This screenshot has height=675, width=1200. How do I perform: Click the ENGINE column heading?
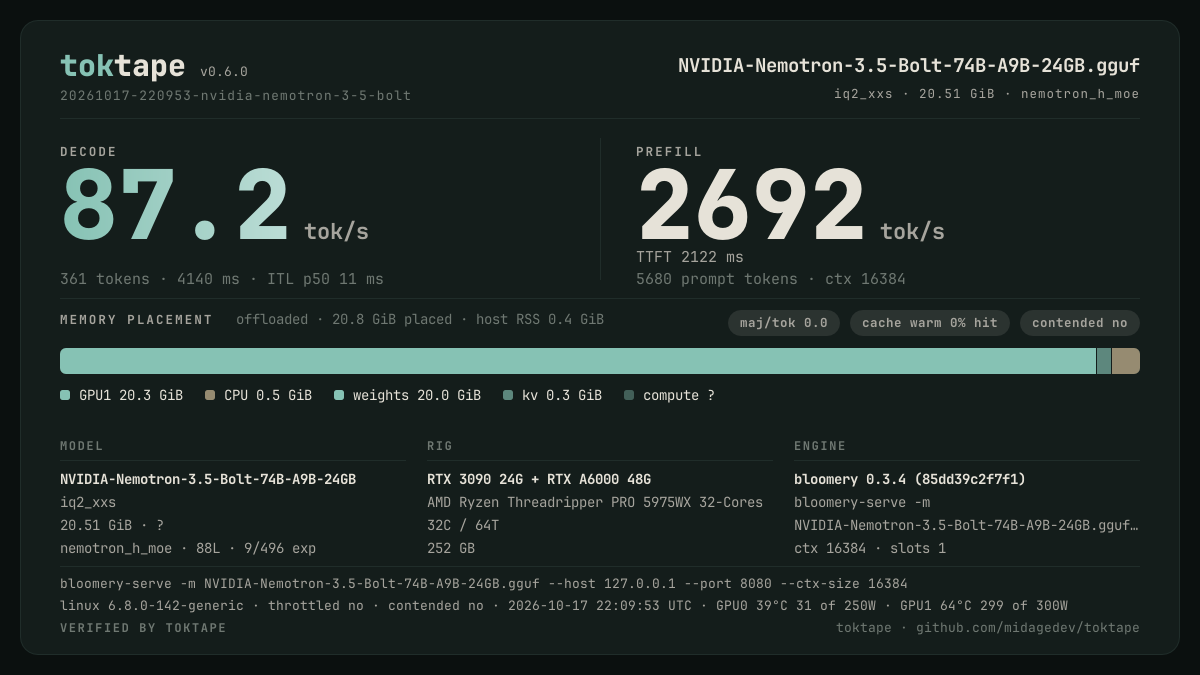point(820,446)
